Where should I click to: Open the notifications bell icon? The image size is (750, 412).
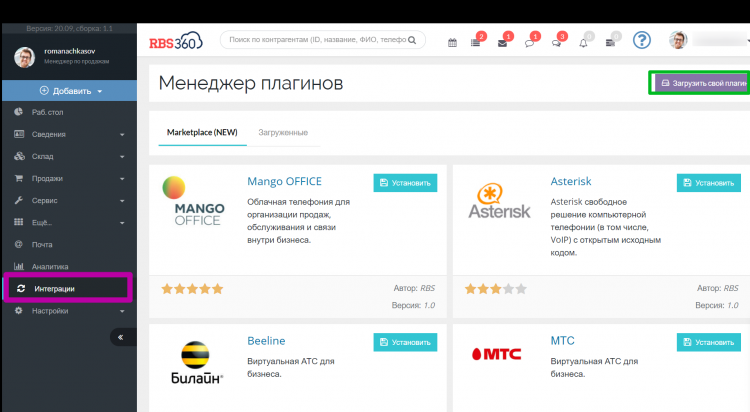(x=583, y=43)
